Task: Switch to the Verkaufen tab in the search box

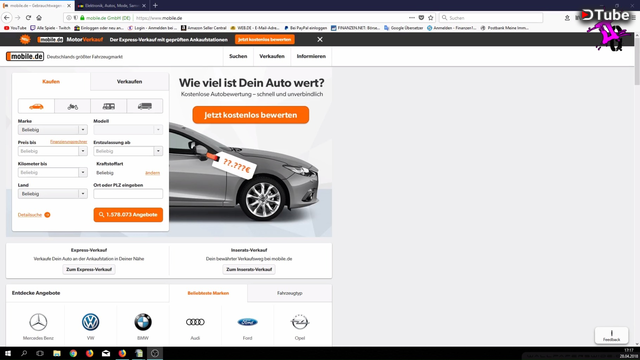Action: [129, 82]
